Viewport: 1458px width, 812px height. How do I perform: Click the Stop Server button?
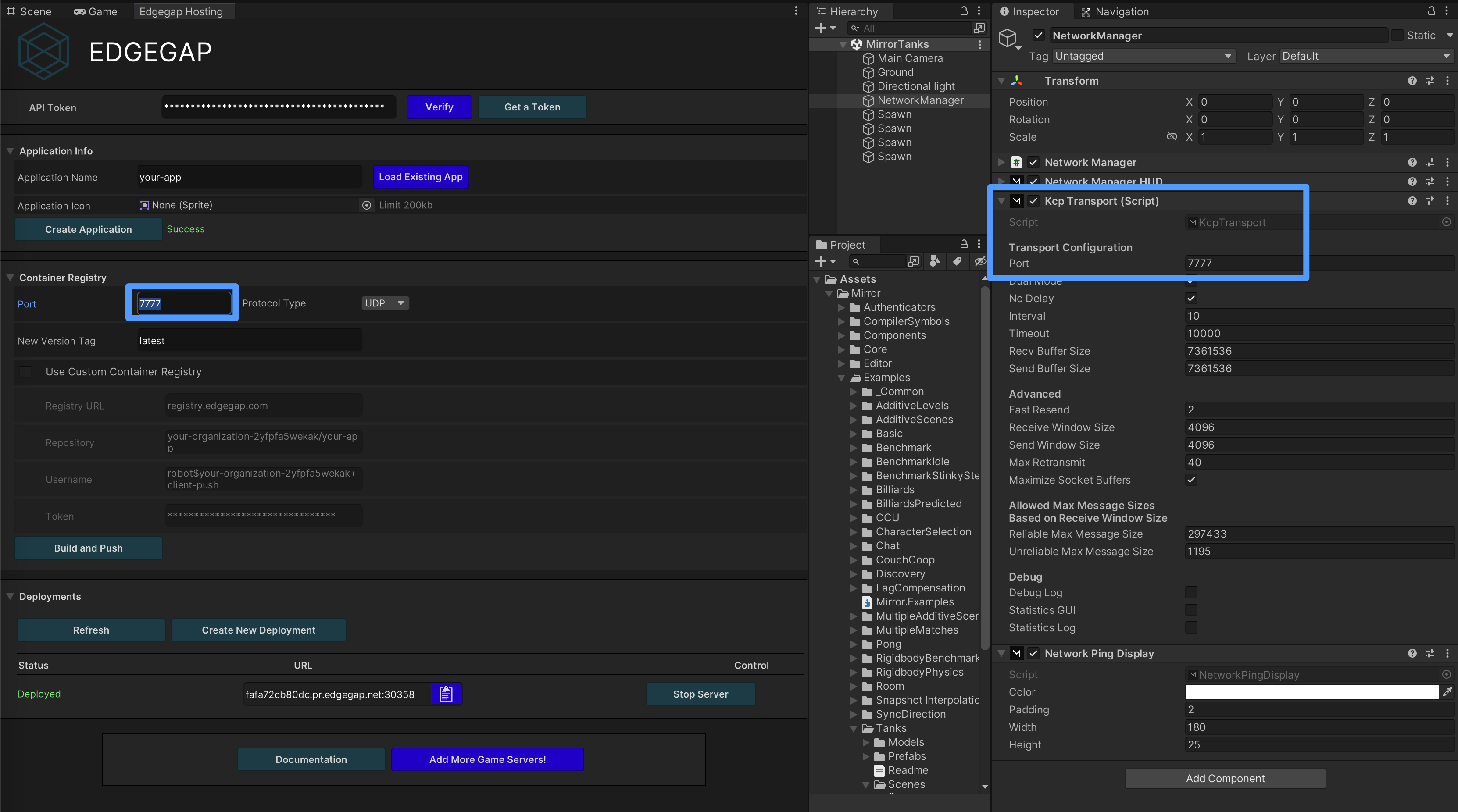pyautogui.click(x=700, y=694)
